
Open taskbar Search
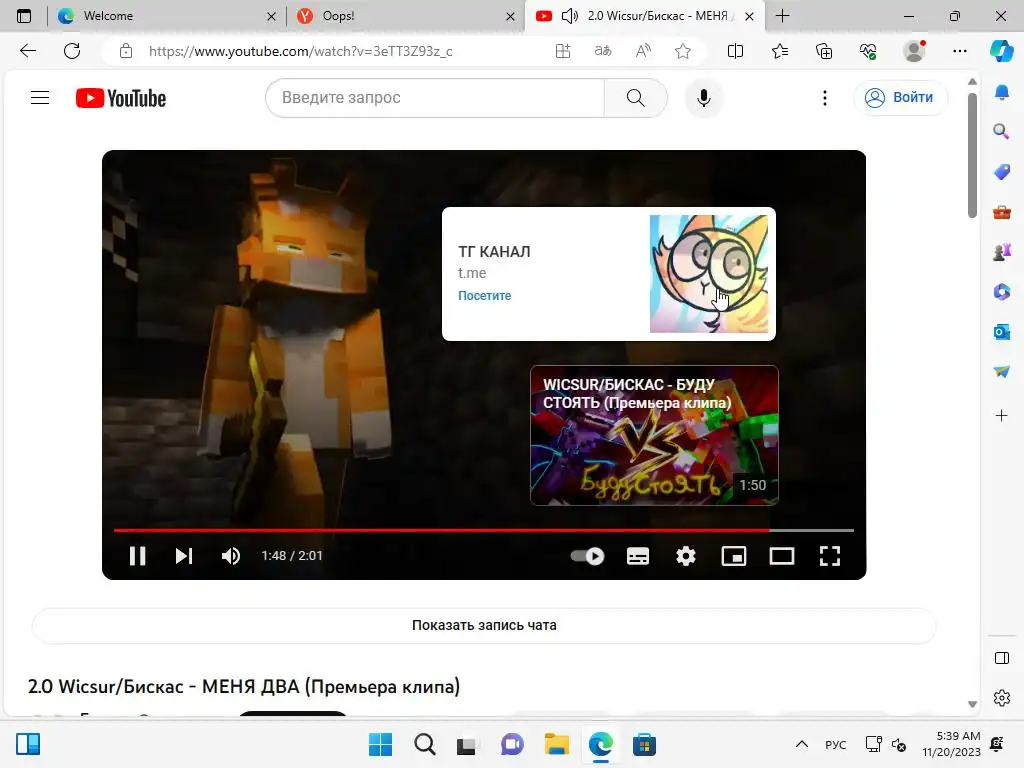[x=424, y=744]
